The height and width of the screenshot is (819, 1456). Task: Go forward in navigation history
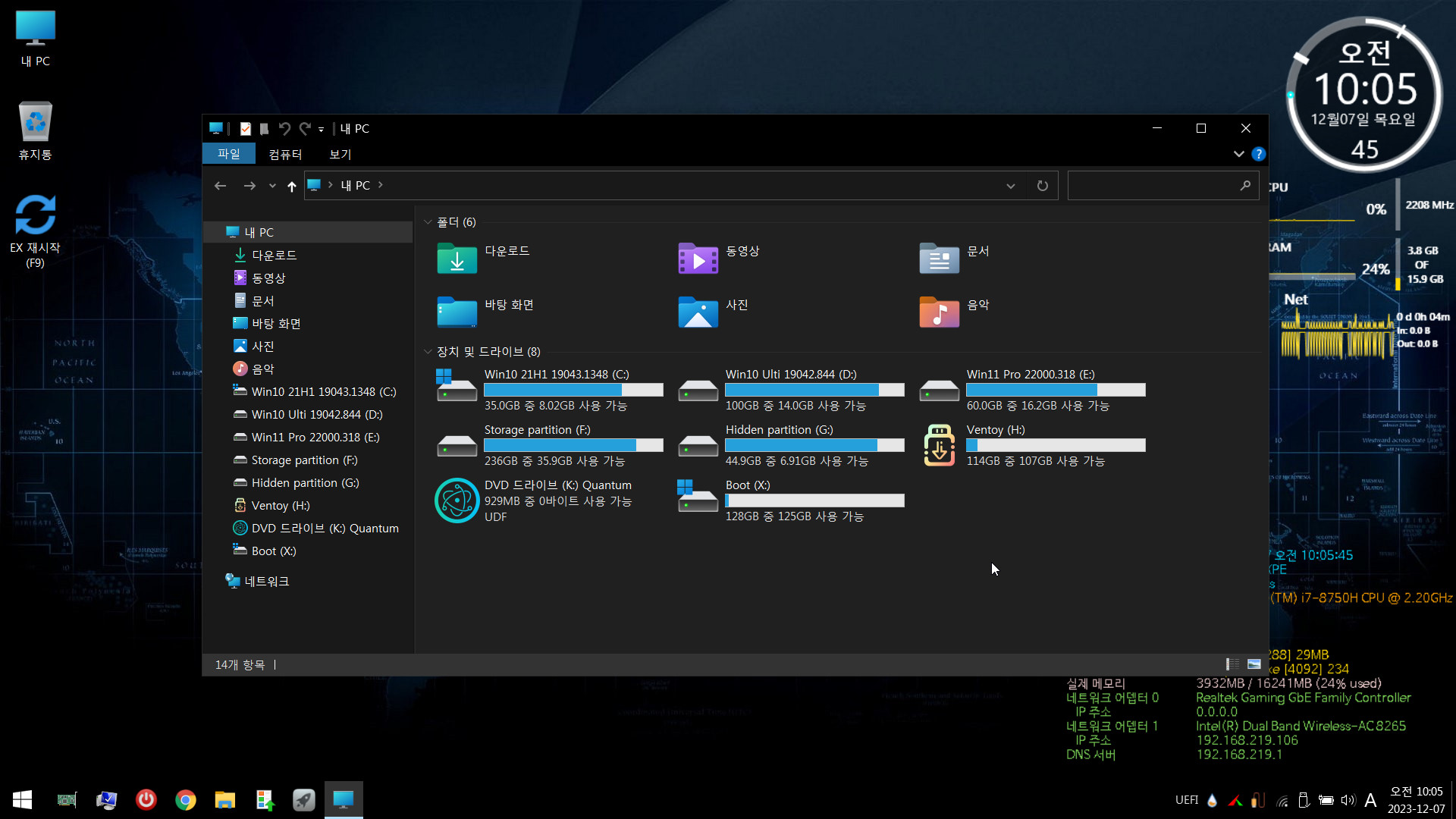point(249,186)
